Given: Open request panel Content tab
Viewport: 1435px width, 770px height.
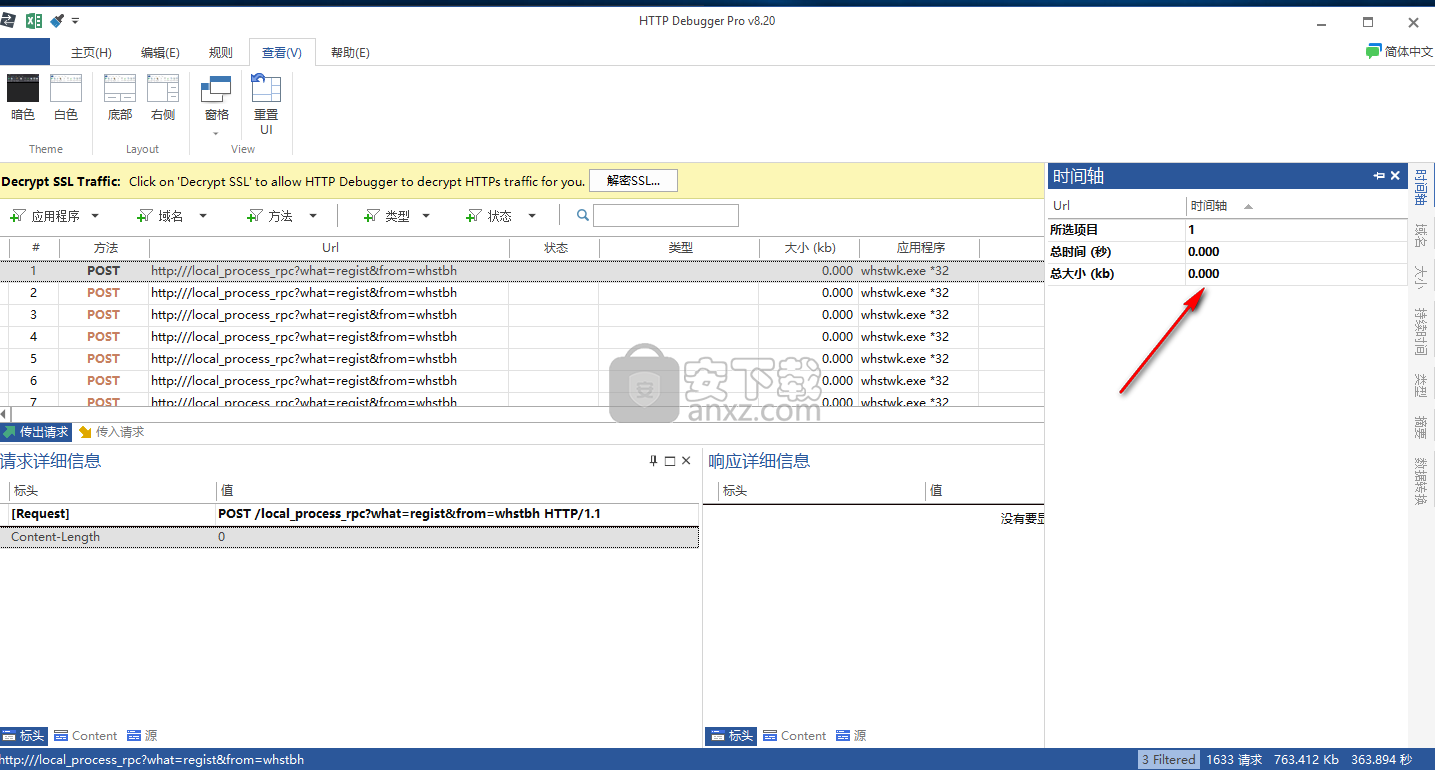Looking at the screenshot, I should coord(86,736).
